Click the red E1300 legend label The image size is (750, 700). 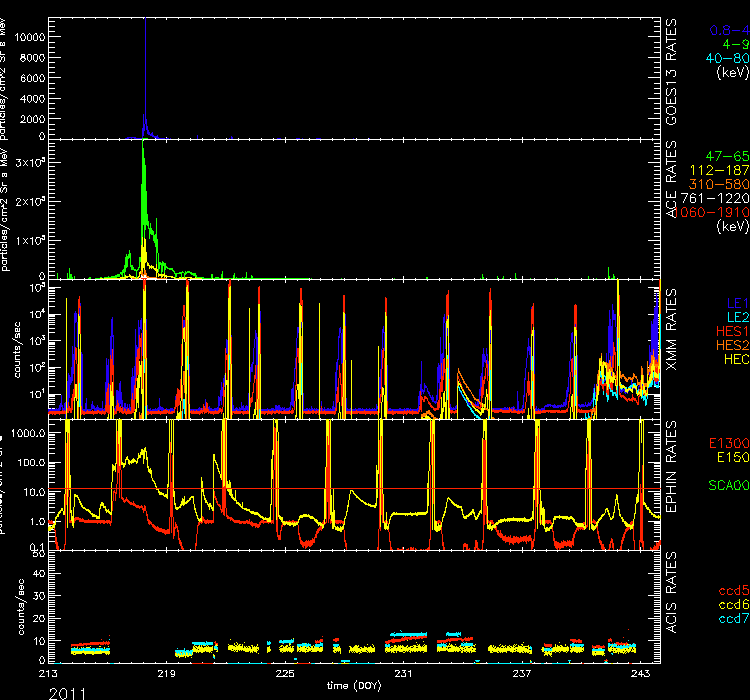[x=726, y=441]
